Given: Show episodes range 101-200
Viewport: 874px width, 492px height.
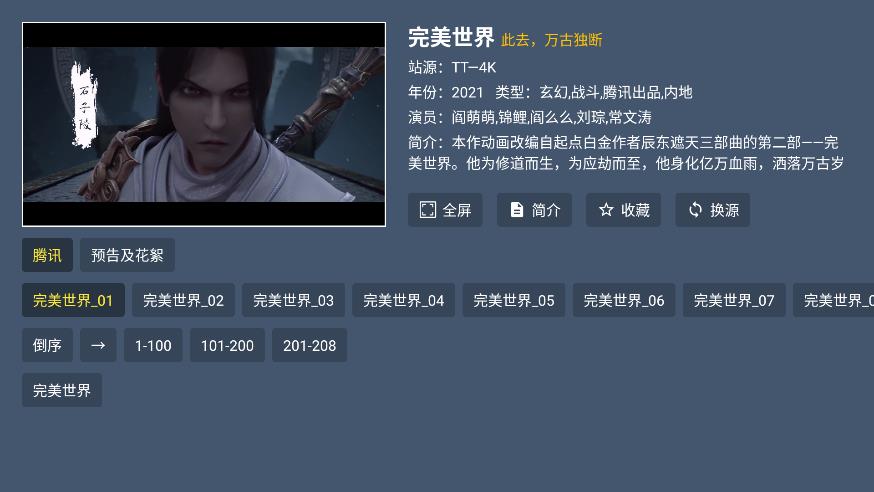Looking at the screenshot, I should (x=227, y=345).
